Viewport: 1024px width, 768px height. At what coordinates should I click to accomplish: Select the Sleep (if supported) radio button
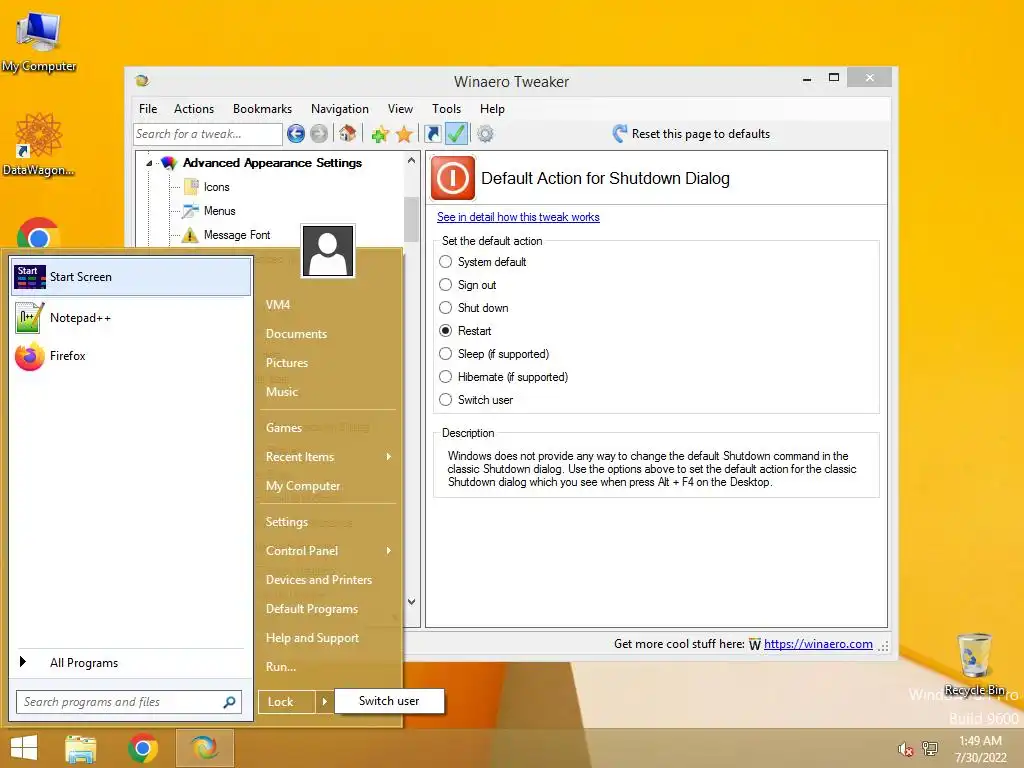(x=445, y=353)
